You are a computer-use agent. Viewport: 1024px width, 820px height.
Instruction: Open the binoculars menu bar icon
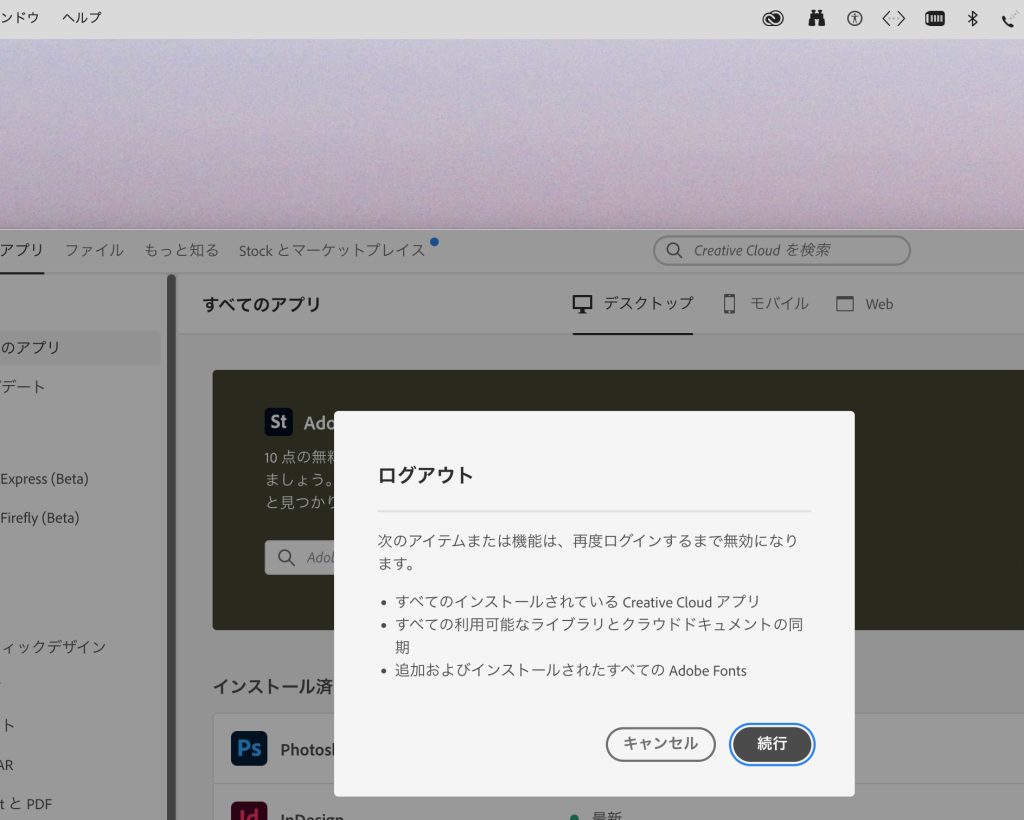pyautogui.click(x=816, y=18)
